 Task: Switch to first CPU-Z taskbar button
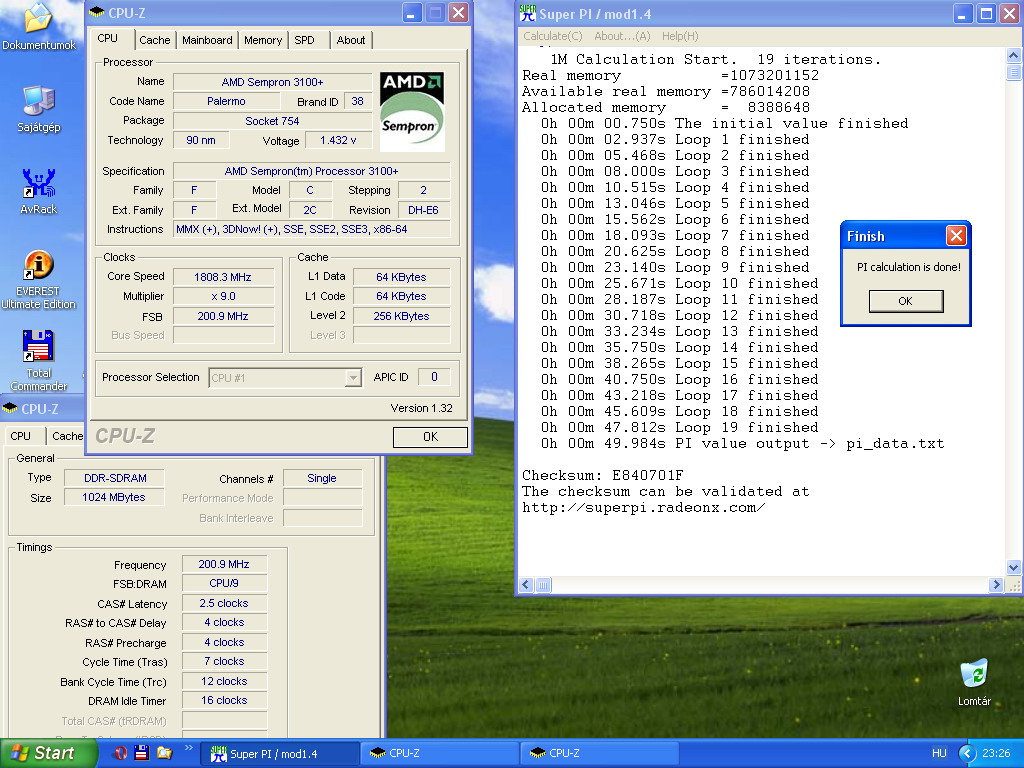(x=440, y=754)
